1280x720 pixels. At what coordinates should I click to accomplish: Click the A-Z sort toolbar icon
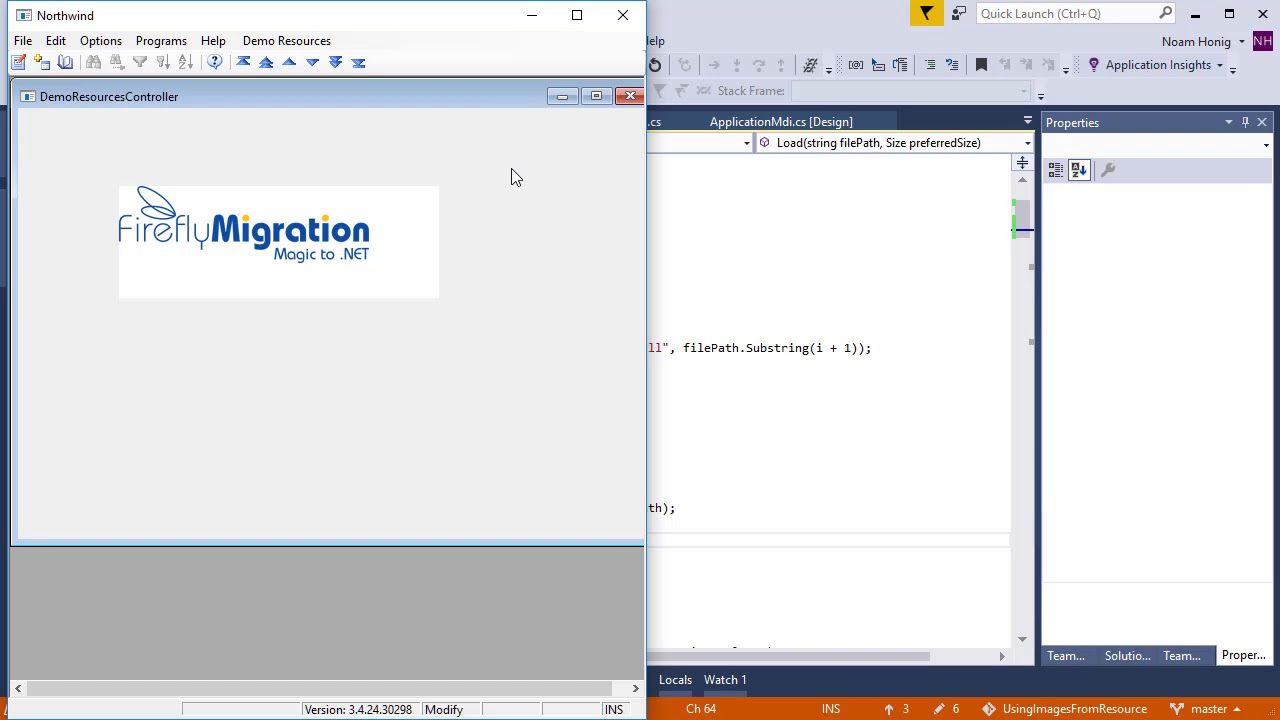coord(185,62)
